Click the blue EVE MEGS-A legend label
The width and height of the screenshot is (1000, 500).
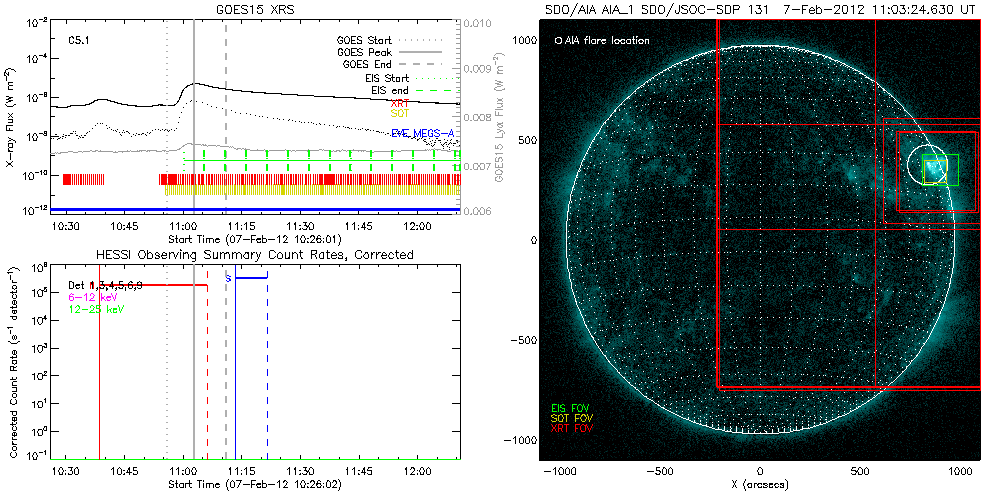click(423, 132)
